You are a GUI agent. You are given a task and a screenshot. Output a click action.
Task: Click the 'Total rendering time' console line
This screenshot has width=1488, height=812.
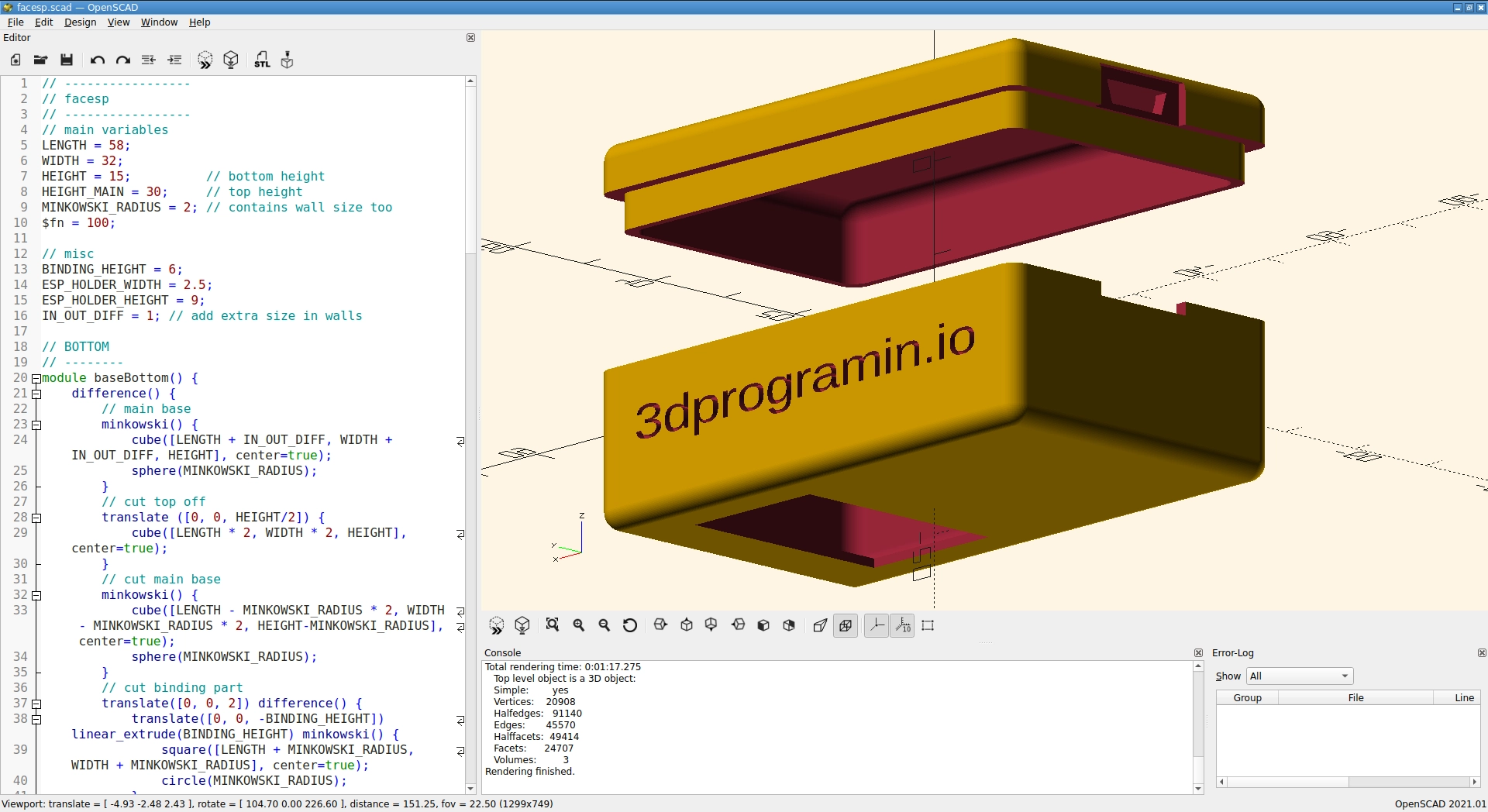(563, 666)
